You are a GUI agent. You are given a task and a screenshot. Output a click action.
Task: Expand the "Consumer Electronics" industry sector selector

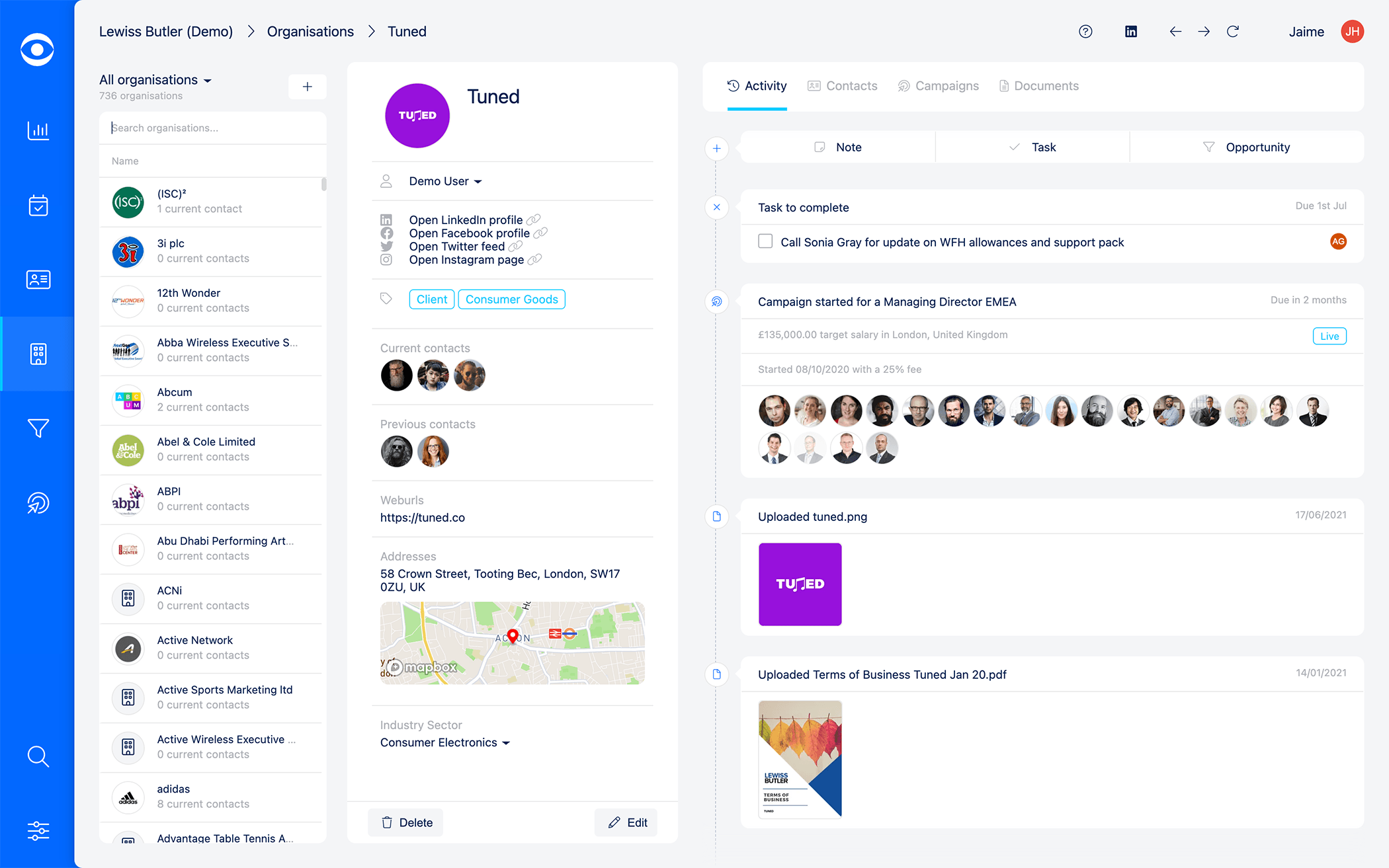[444, 742]
